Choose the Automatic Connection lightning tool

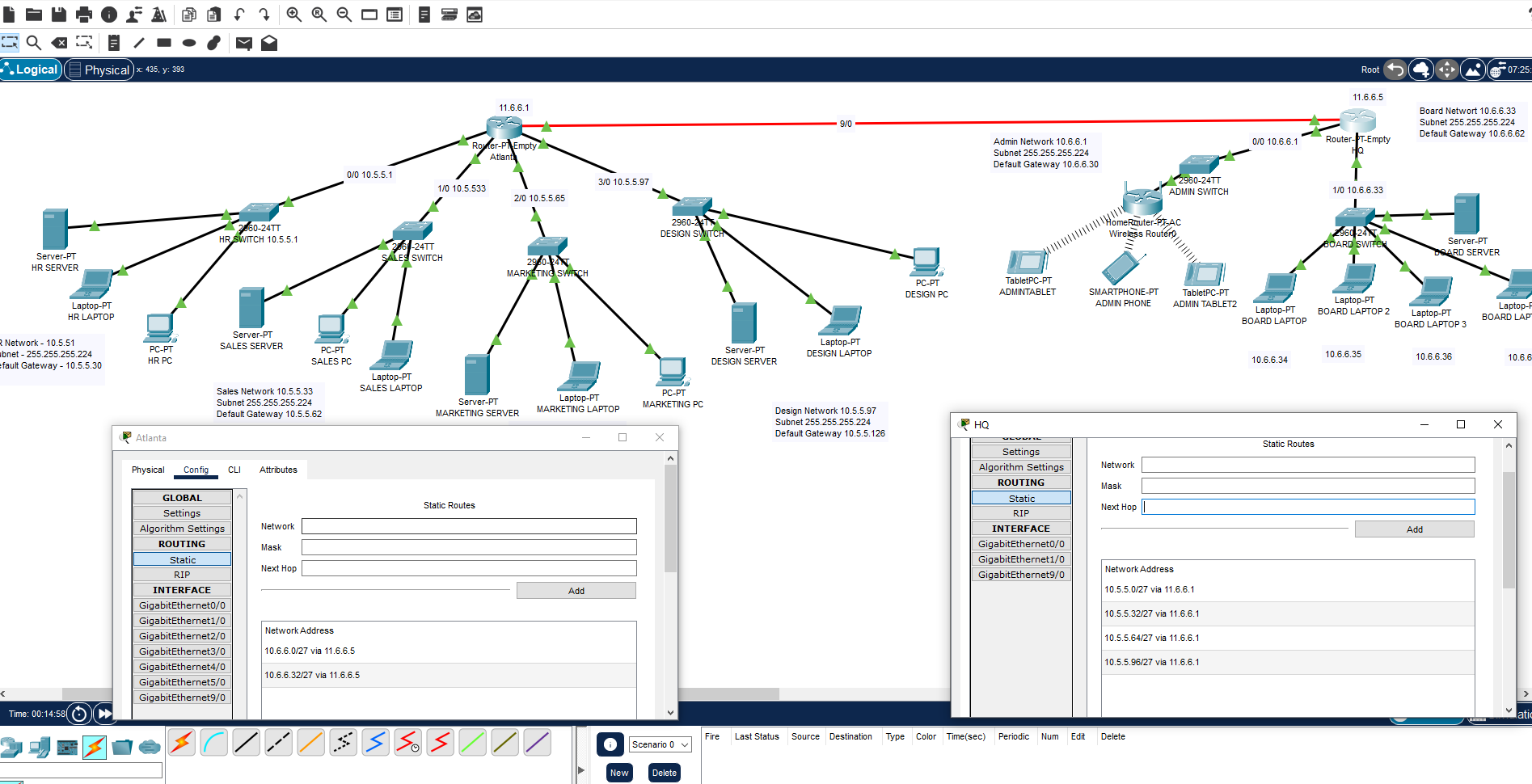[x=181, y=742]
